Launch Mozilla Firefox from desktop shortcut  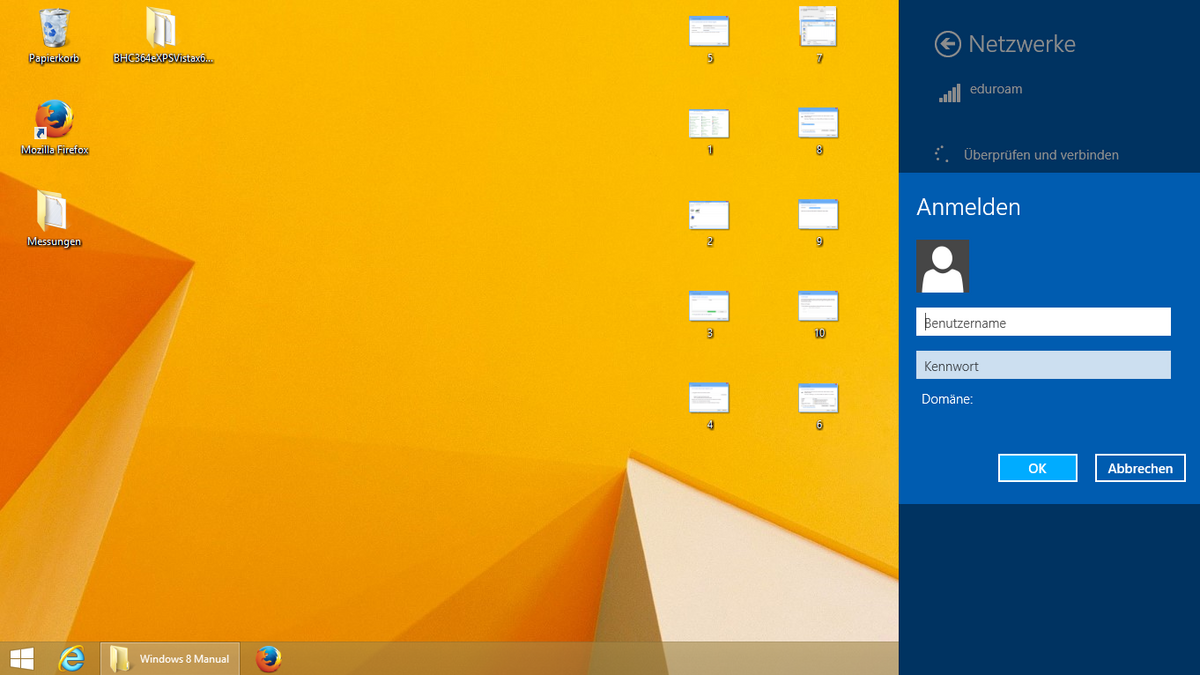[54, 121]
